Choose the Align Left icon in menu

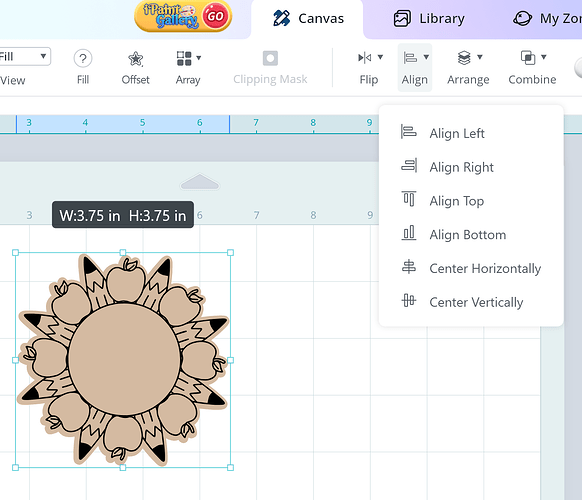[409, 132]
